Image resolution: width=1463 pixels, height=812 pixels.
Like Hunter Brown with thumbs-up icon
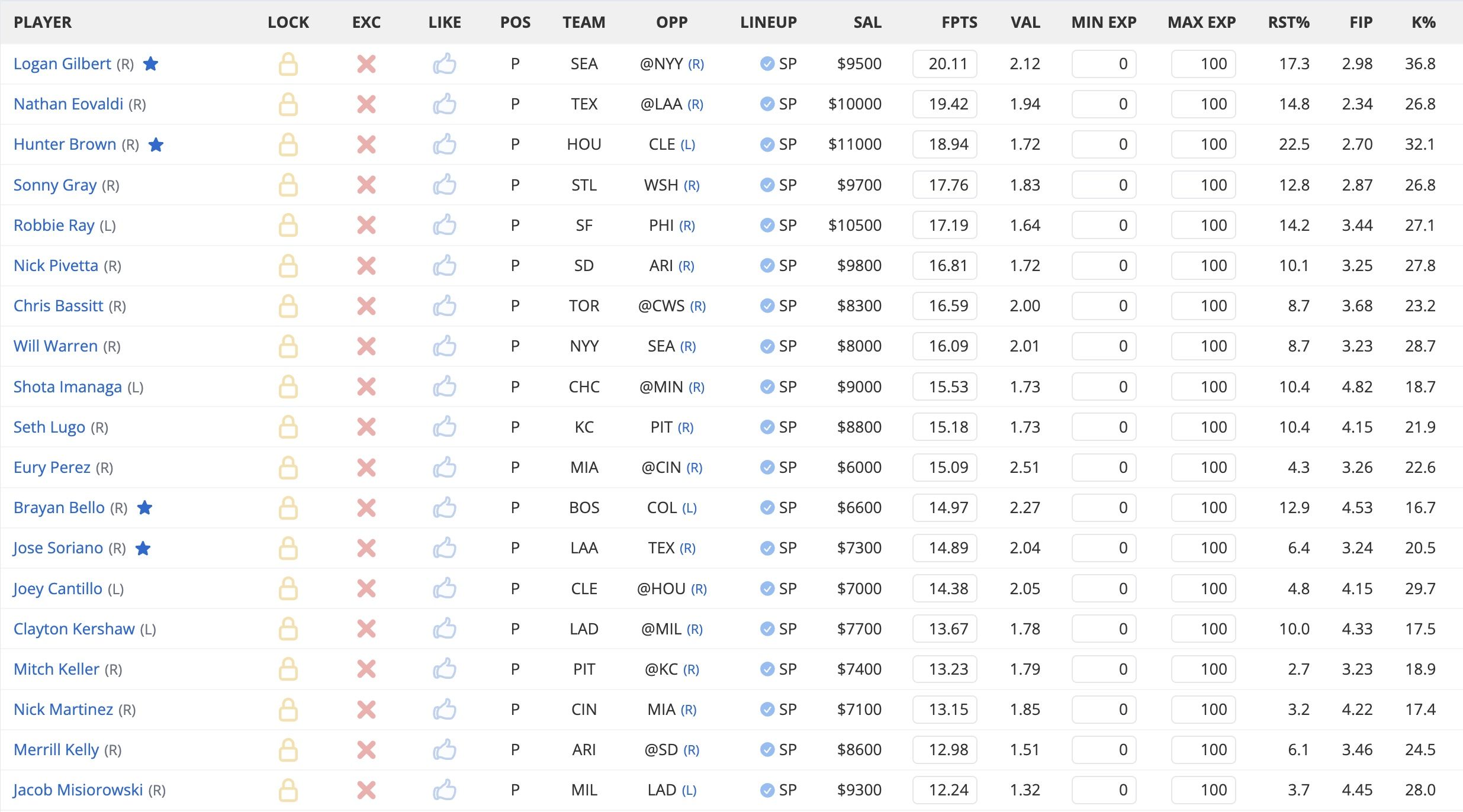(445, 144)
